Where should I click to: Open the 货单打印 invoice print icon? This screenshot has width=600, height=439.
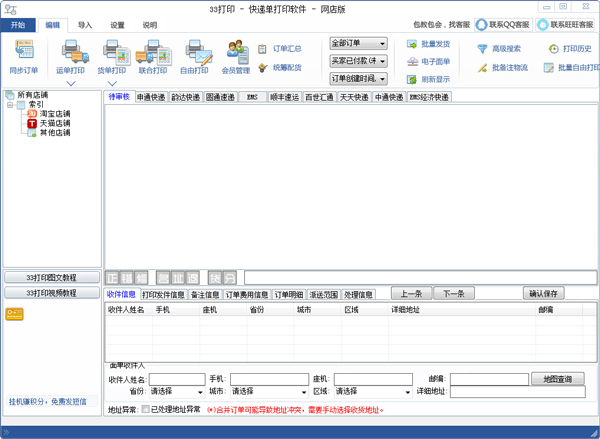click(x=116, y=51)
